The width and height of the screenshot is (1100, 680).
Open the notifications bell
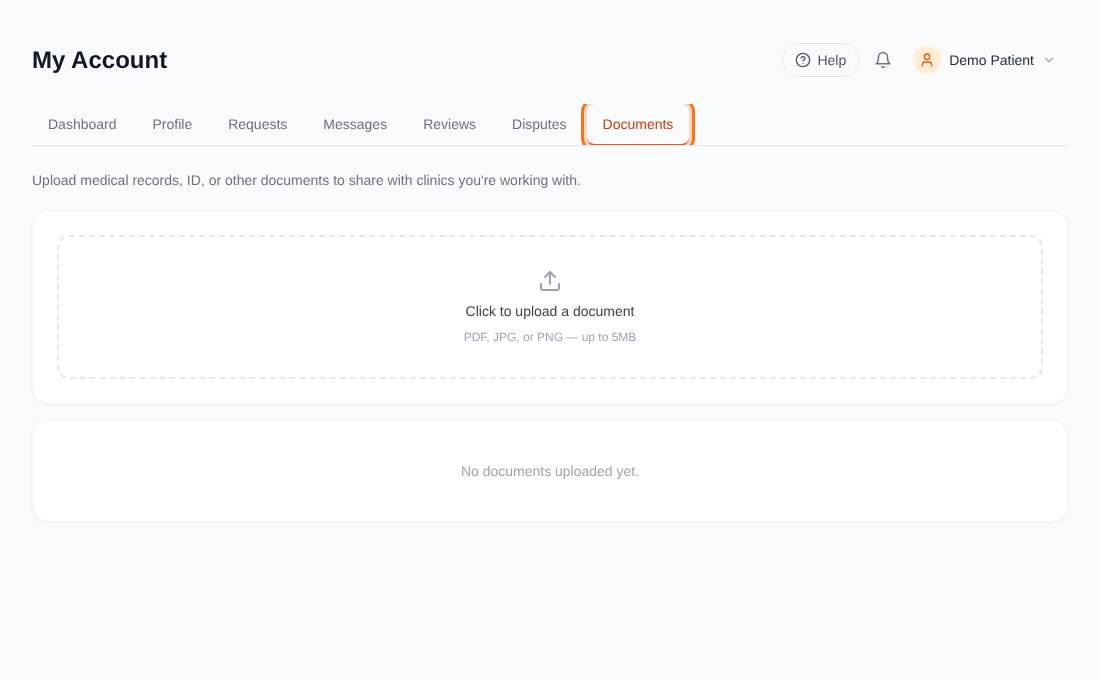coord(883,60)
